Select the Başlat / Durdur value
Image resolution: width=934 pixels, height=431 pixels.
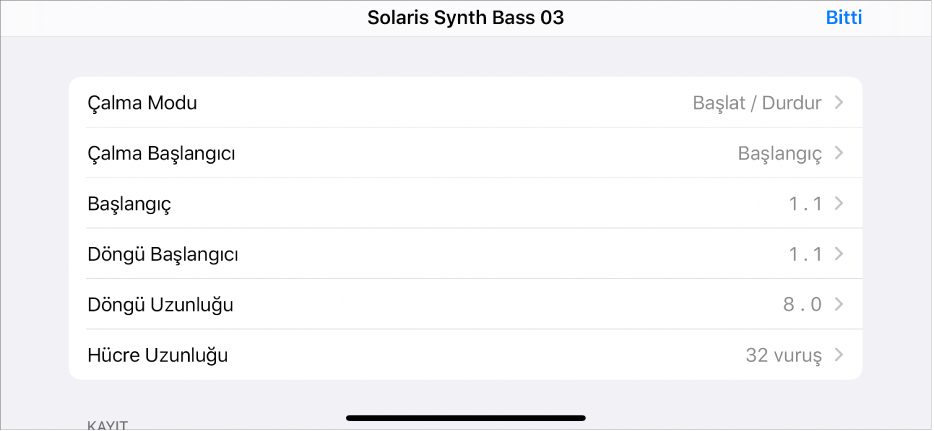pyautogui.click(x=756, y=103)
